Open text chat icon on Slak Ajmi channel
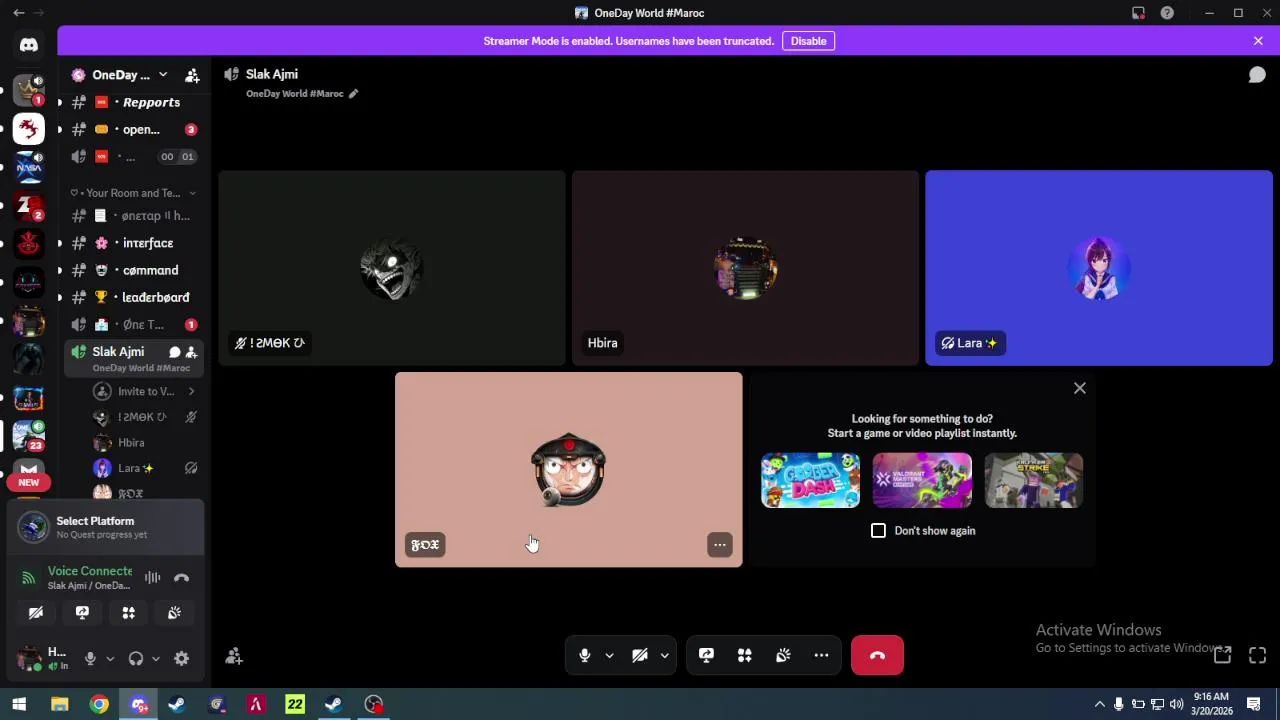 click(x=174, y=352)
